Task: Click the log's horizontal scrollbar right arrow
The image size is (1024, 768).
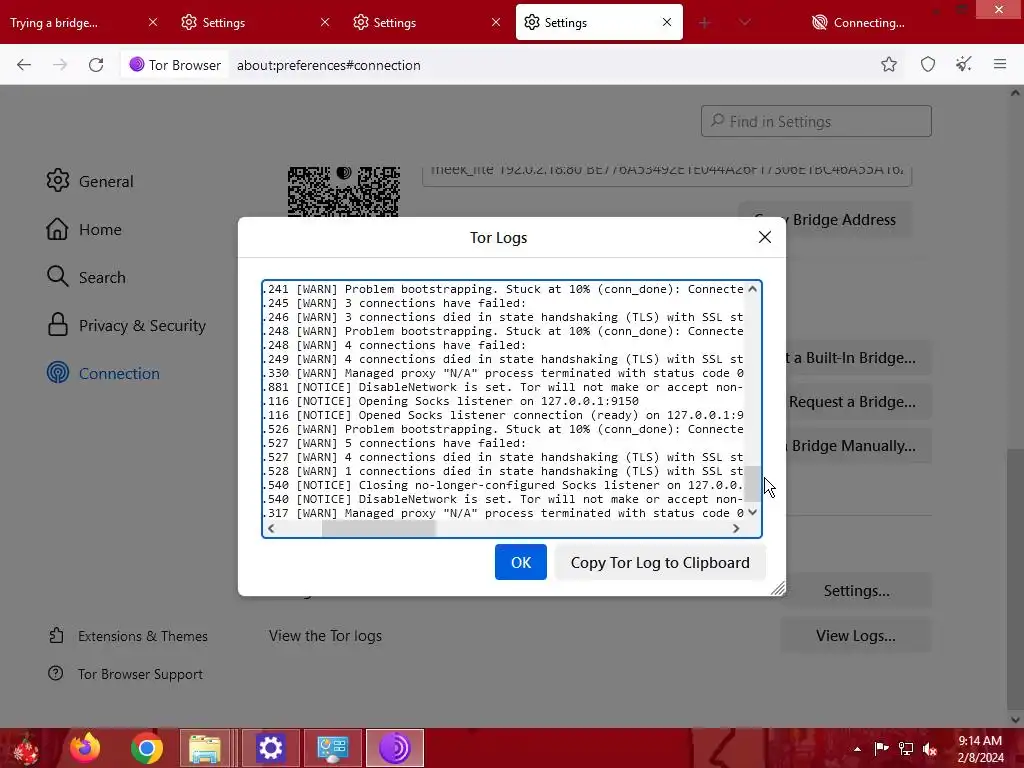Action: pos(736,528)
